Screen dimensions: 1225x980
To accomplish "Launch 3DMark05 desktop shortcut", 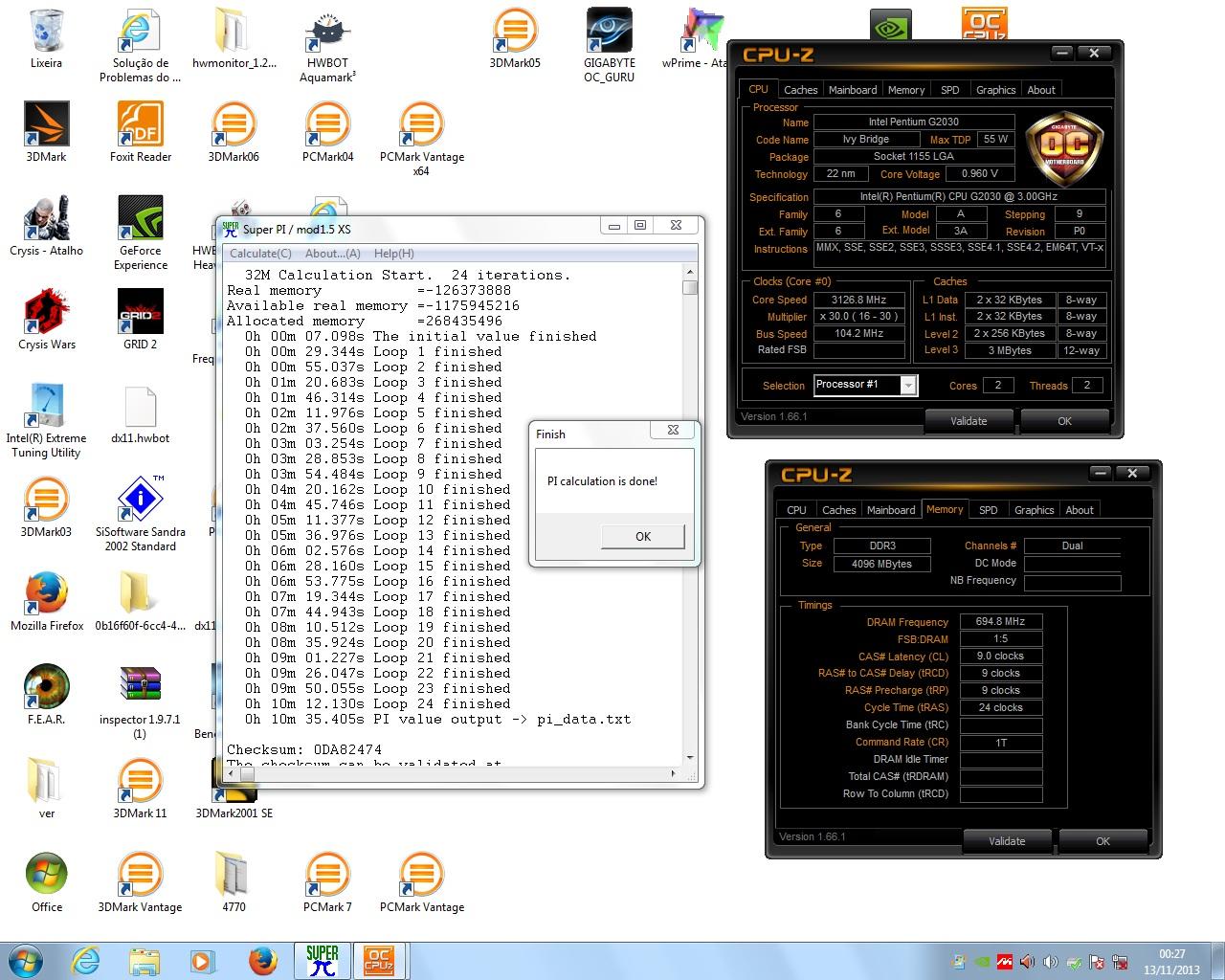I will tap(515, 39).
